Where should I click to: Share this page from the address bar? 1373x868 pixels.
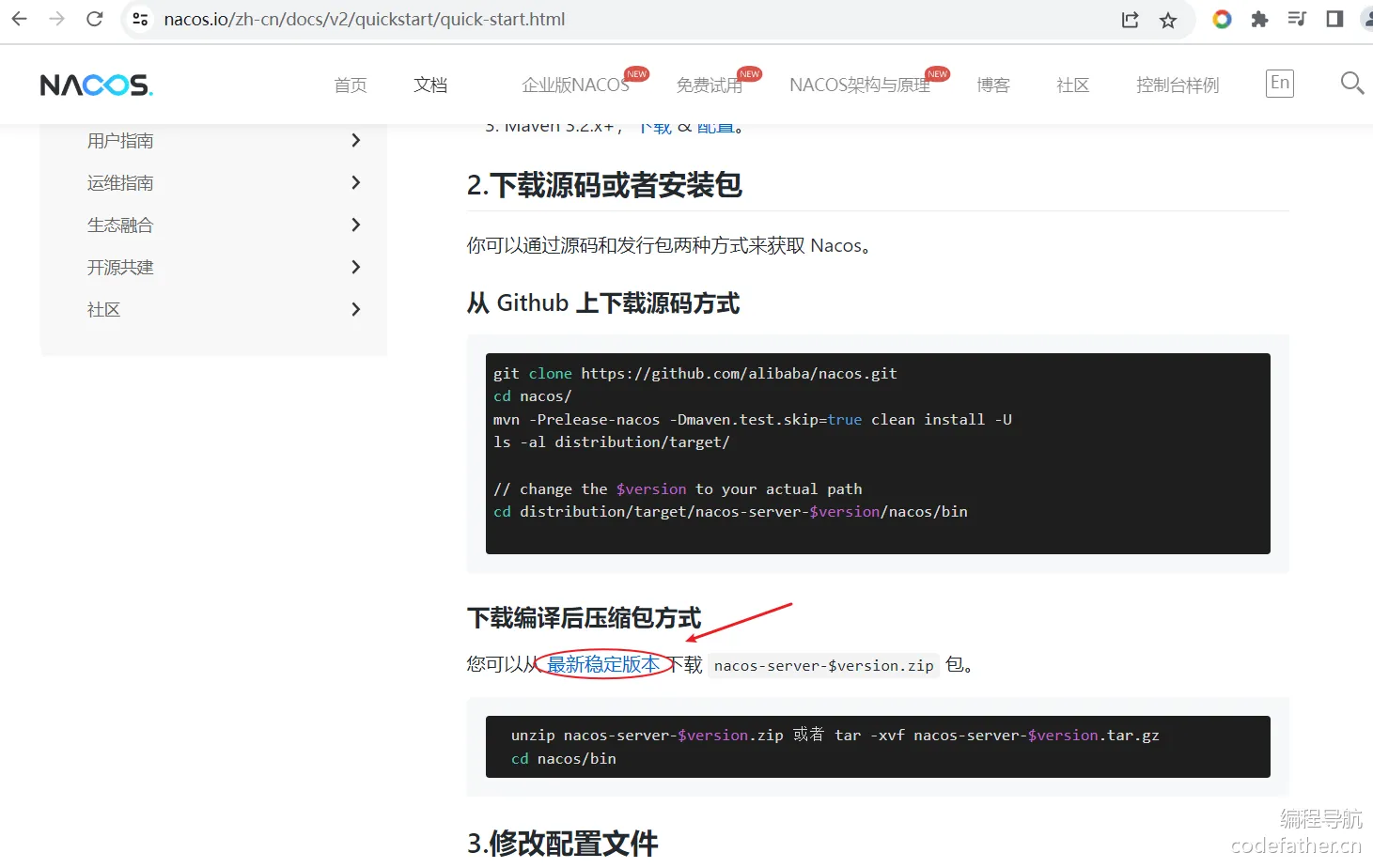click(1131, 20)
